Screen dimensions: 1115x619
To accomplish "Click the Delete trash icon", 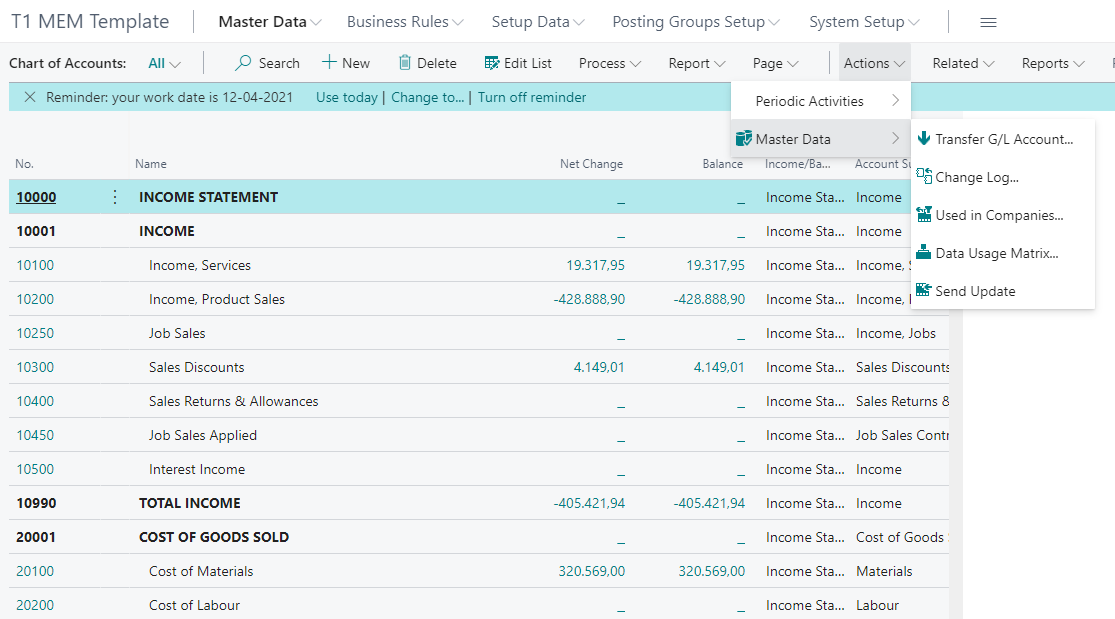I will click(405, 63).
